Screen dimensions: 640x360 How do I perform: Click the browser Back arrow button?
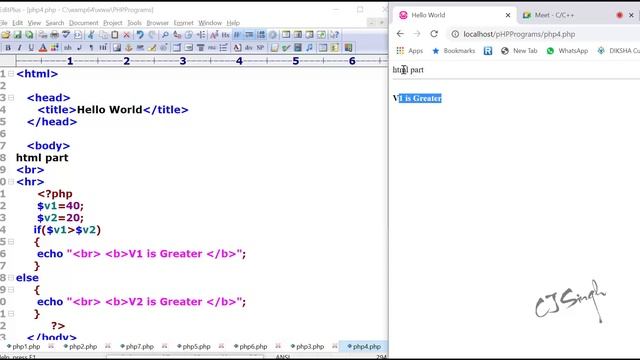(400, 34)
